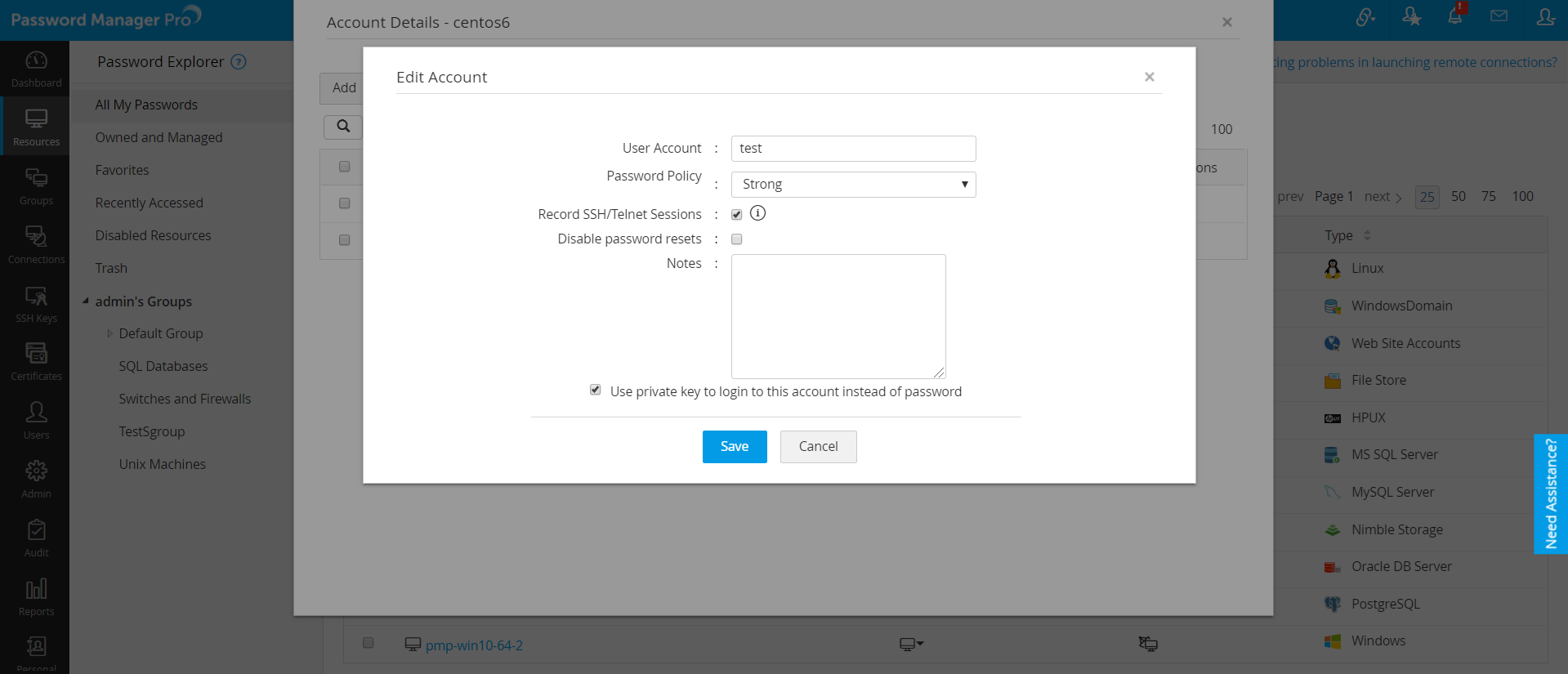Go to SSH Keys section
The image size is (1568, 674).
click(x=36, y=303)
